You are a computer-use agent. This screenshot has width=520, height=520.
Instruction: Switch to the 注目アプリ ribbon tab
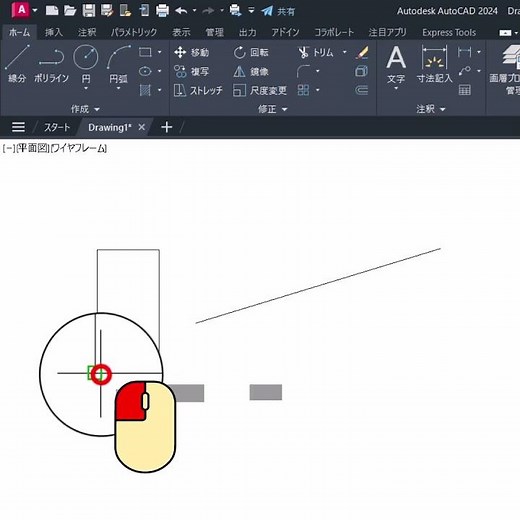(x=387, y=32)
